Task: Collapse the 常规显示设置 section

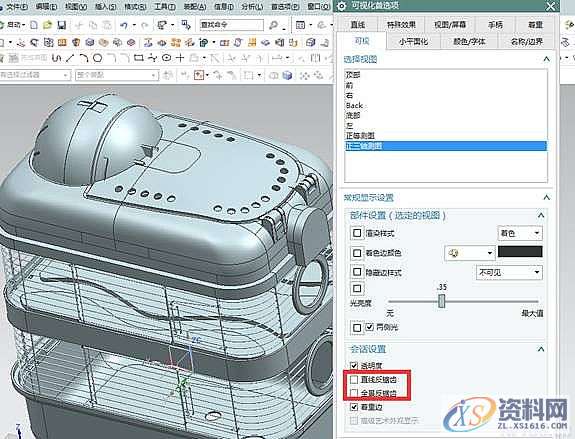Action: pyautogui.click(x=547, y=198)
